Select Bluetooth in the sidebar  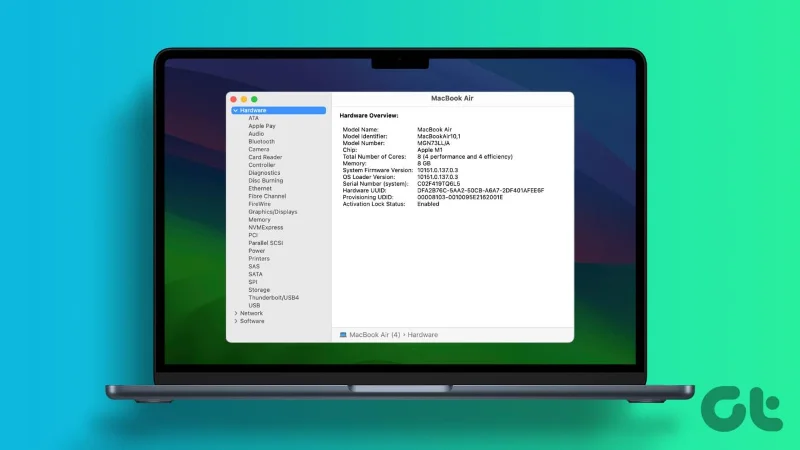point(261,141)
